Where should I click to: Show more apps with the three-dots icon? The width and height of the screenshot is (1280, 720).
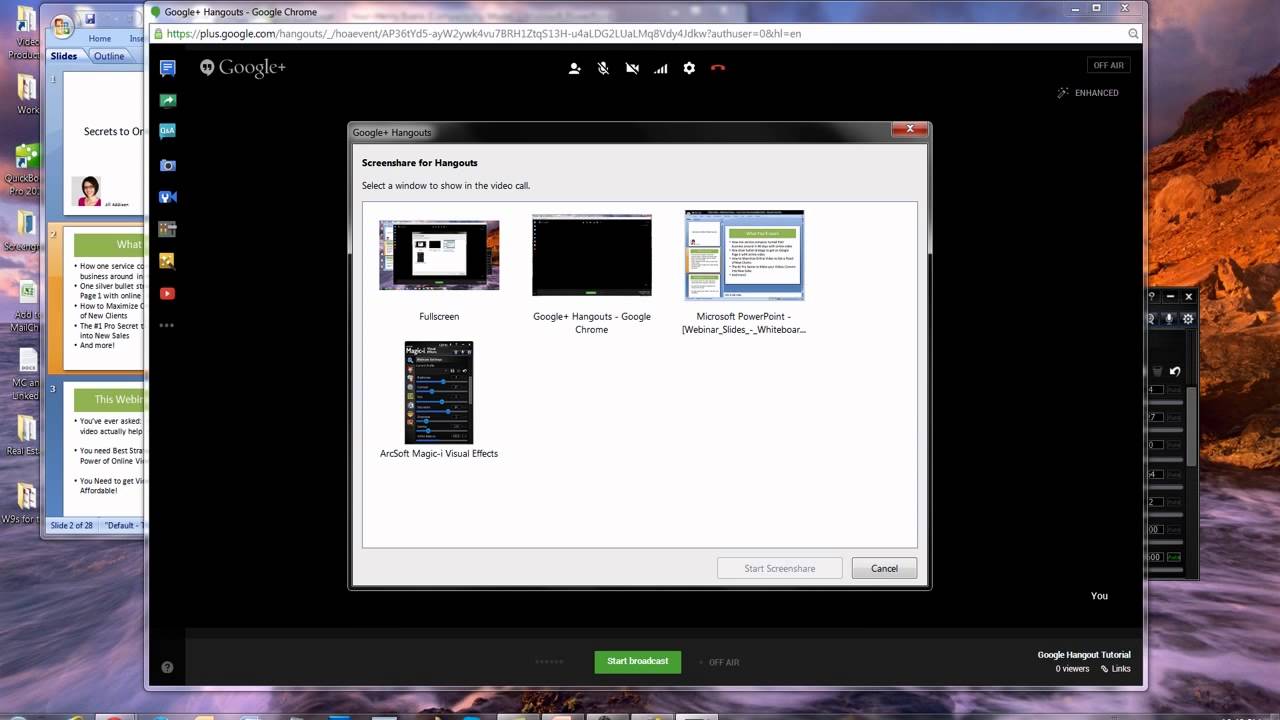click(x=167, y=325)
